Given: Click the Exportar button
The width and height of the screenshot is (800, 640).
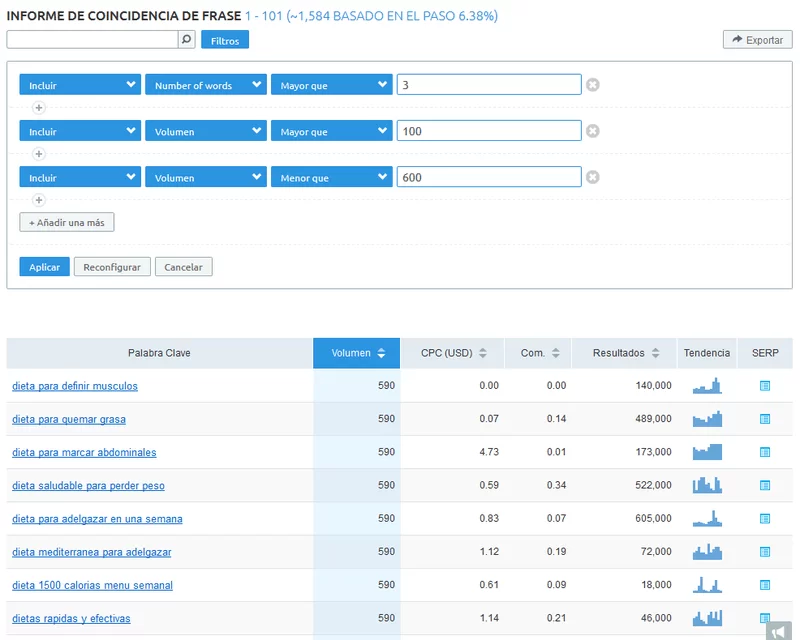Looking at the screenshot, I should [758, 40].
